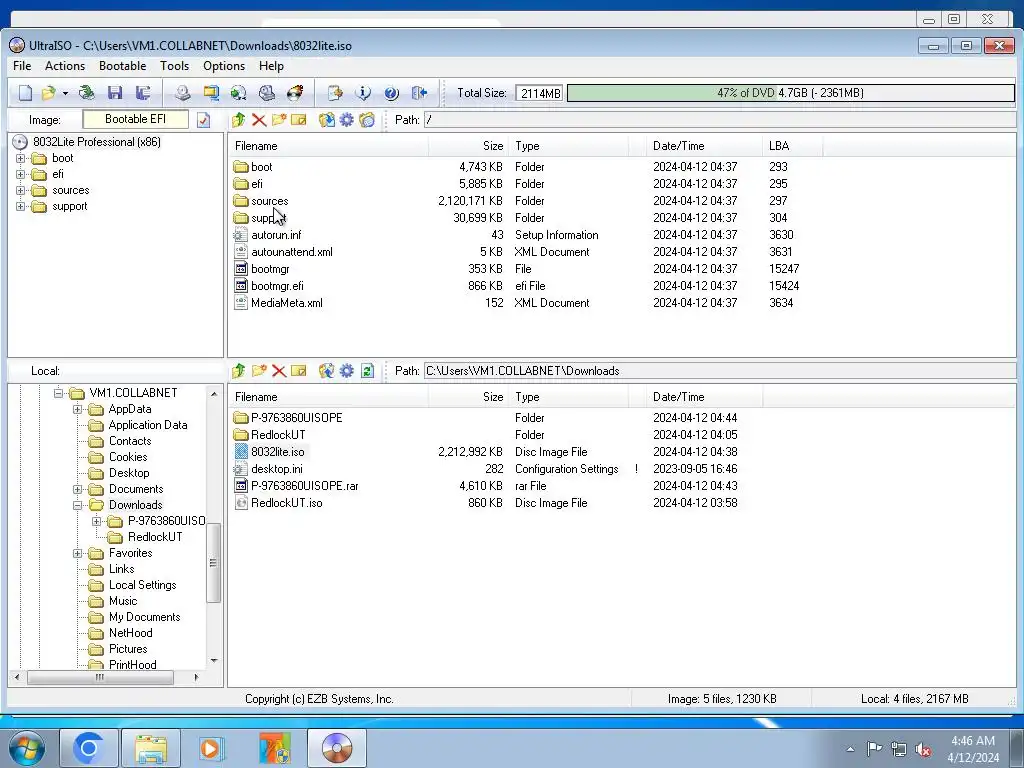Viewport: 1024px width, 768px height.
Task: Click the Add Files toolbar icon
Action: click(335, 93)
